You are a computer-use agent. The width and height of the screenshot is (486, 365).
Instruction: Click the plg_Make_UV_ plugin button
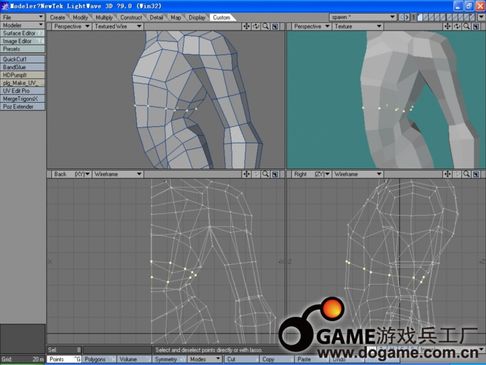click(22, 83)
